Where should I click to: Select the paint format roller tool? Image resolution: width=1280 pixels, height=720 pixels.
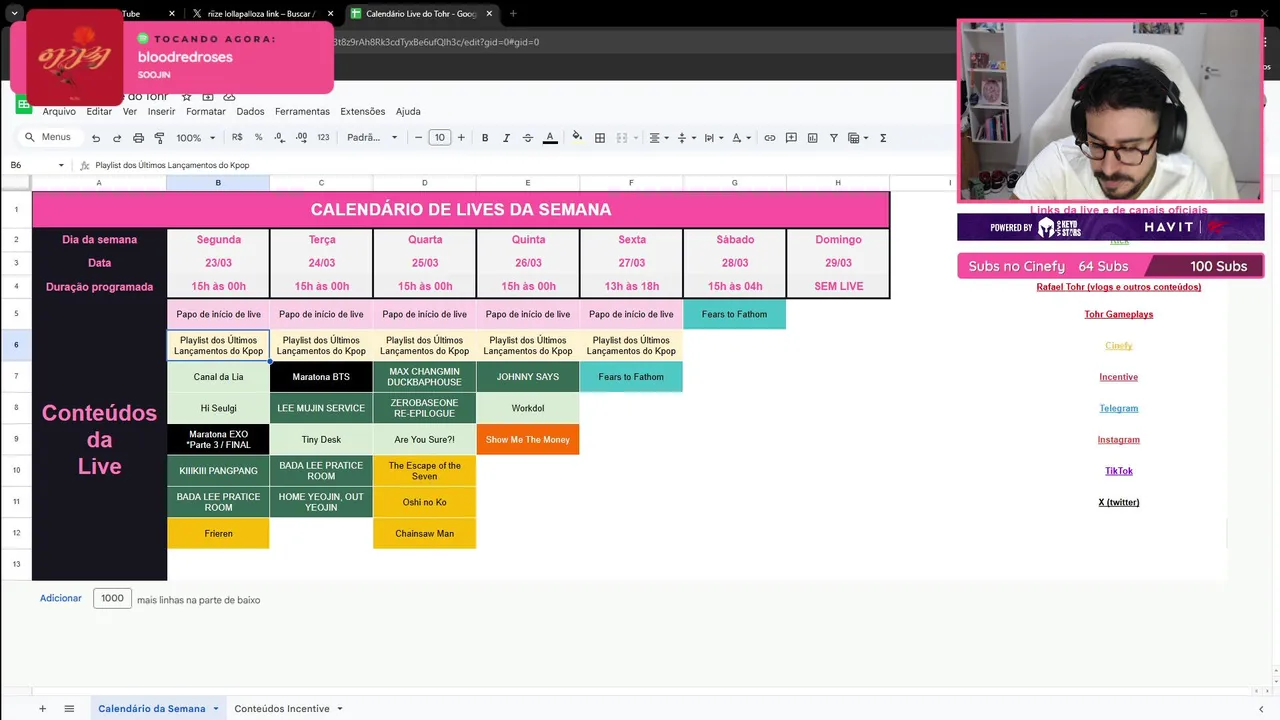pyautogui.click(x=159, y=138)
